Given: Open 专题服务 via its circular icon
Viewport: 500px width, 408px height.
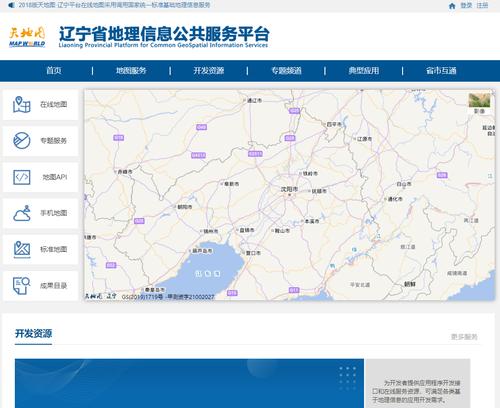Looking at the screenshot, I should coord(22,141).
